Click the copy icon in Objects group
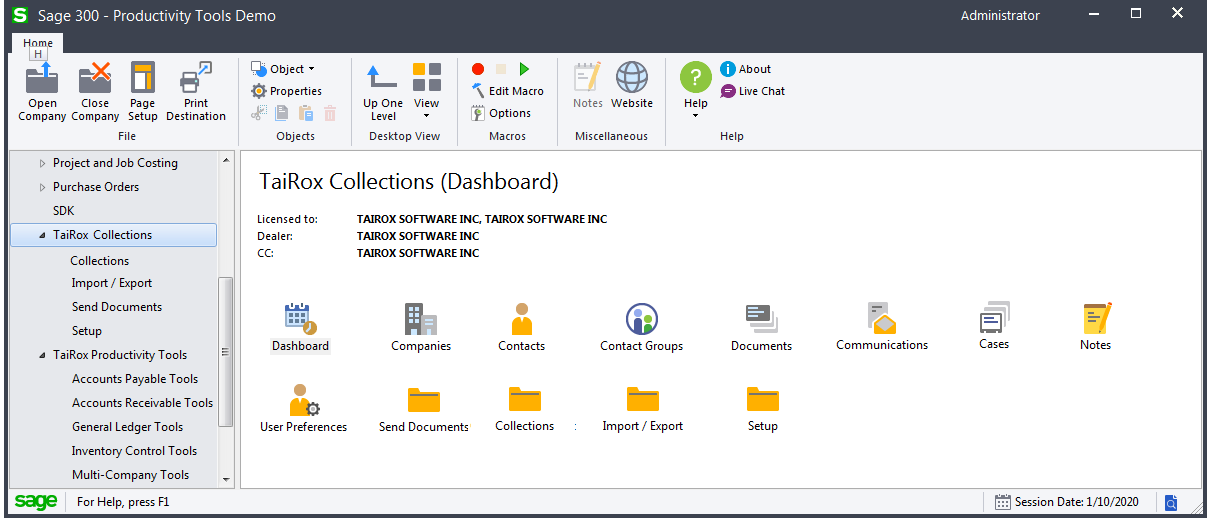Image resolution: width=1211 pixels, height=522 pixels. point(283,113)
